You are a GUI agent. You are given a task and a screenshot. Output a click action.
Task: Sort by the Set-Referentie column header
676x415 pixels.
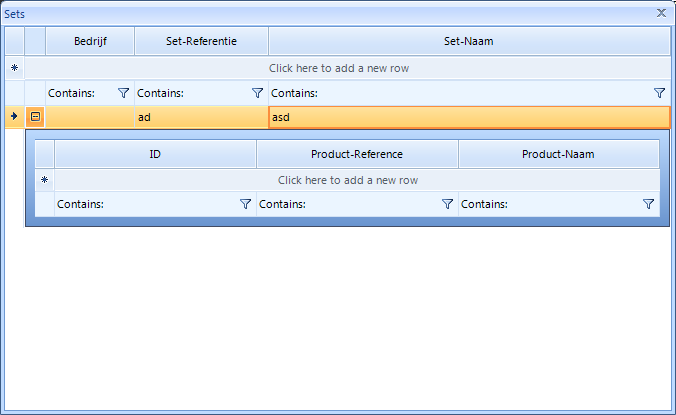pyautogui.click(x=201, y=42)
